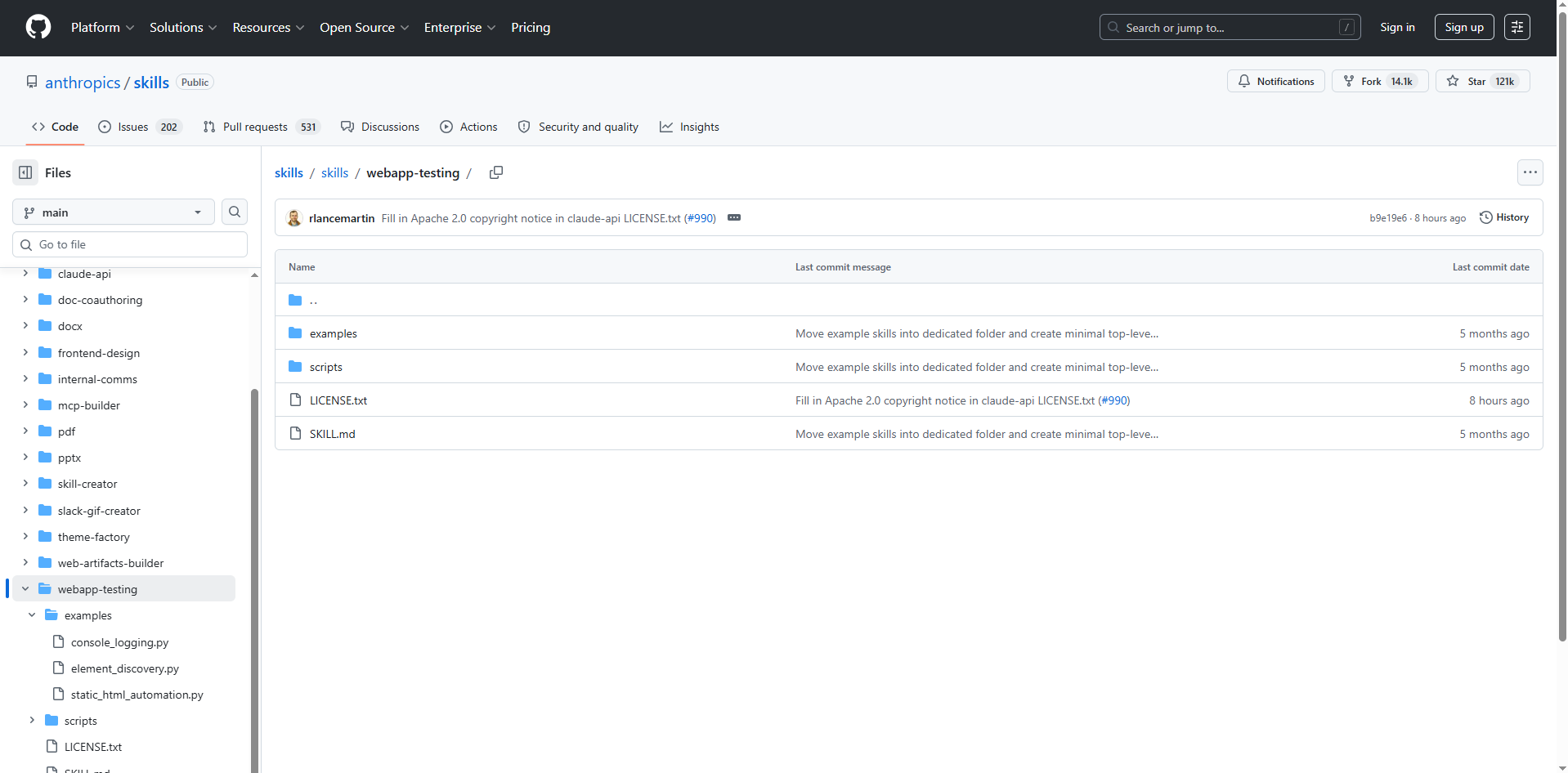The height and width of the screenshot is (773, 1568).
Task: Click rlancemartin's avatar image
Action: click(294, 218)
